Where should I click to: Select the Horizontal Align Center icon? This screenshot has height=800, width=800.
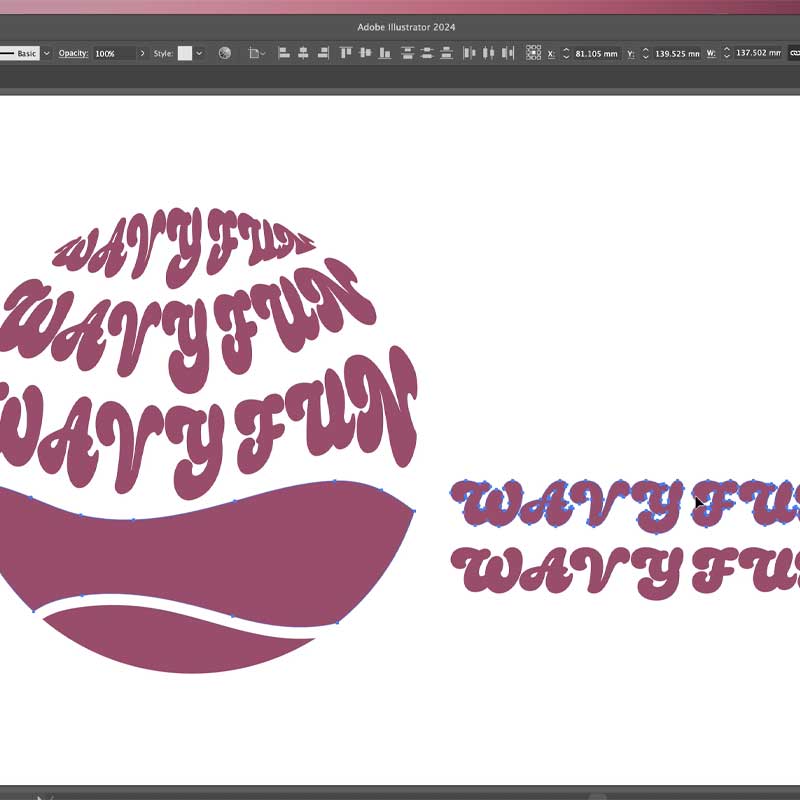coord(303,52)
